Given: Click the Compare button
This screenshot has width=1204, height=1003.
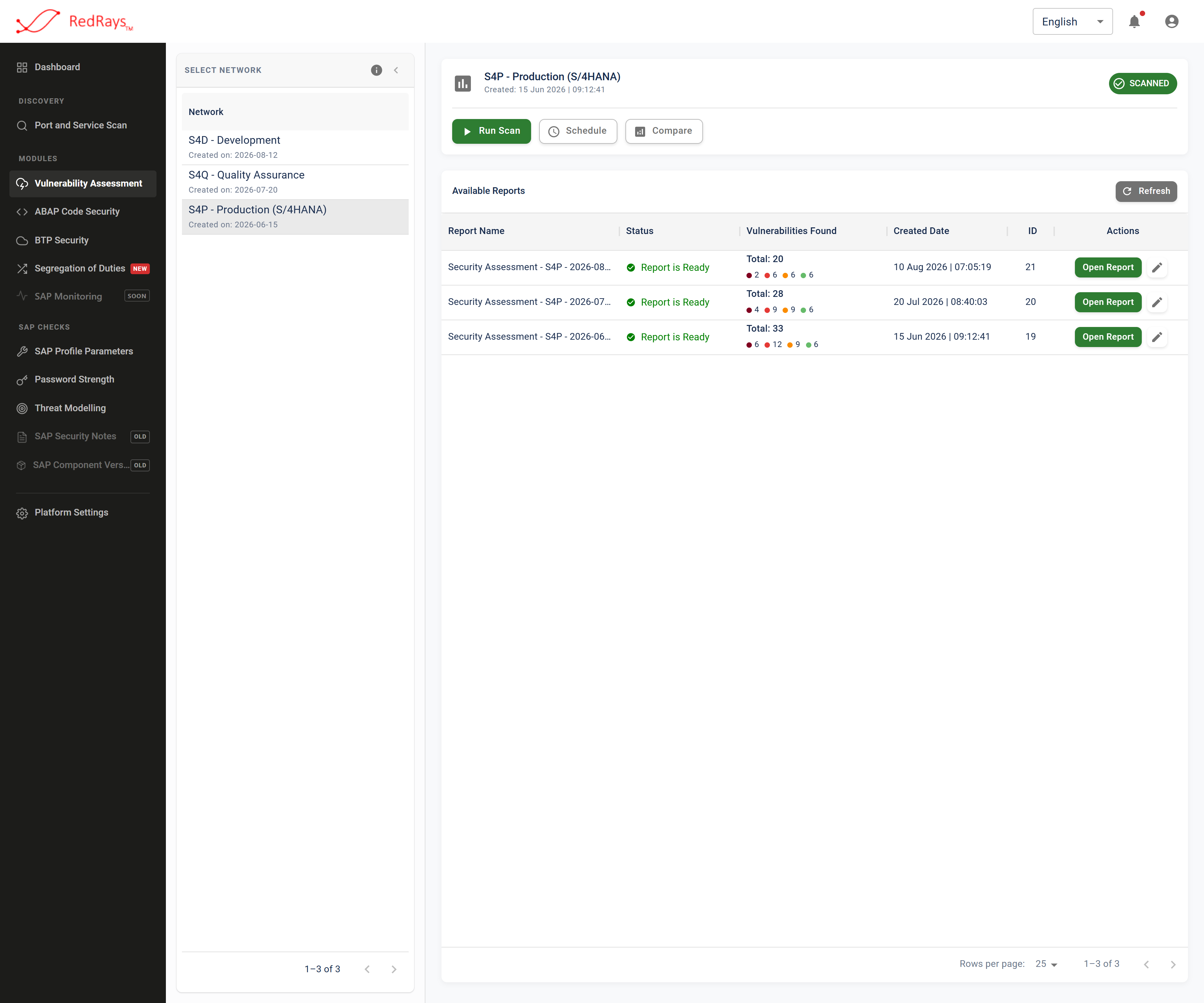Looking at the screenshot, I should [x=664, y=131].
